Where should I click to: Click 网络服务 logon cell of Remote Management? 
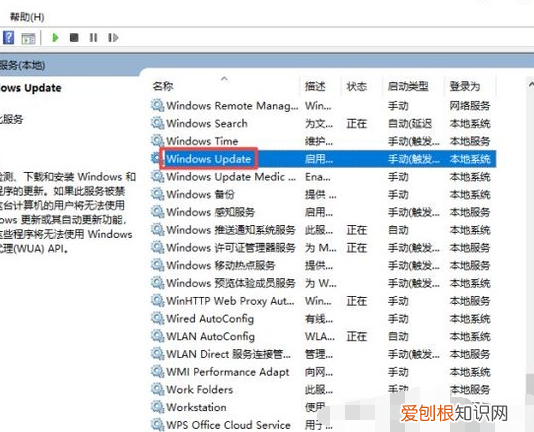pos(470,106)
